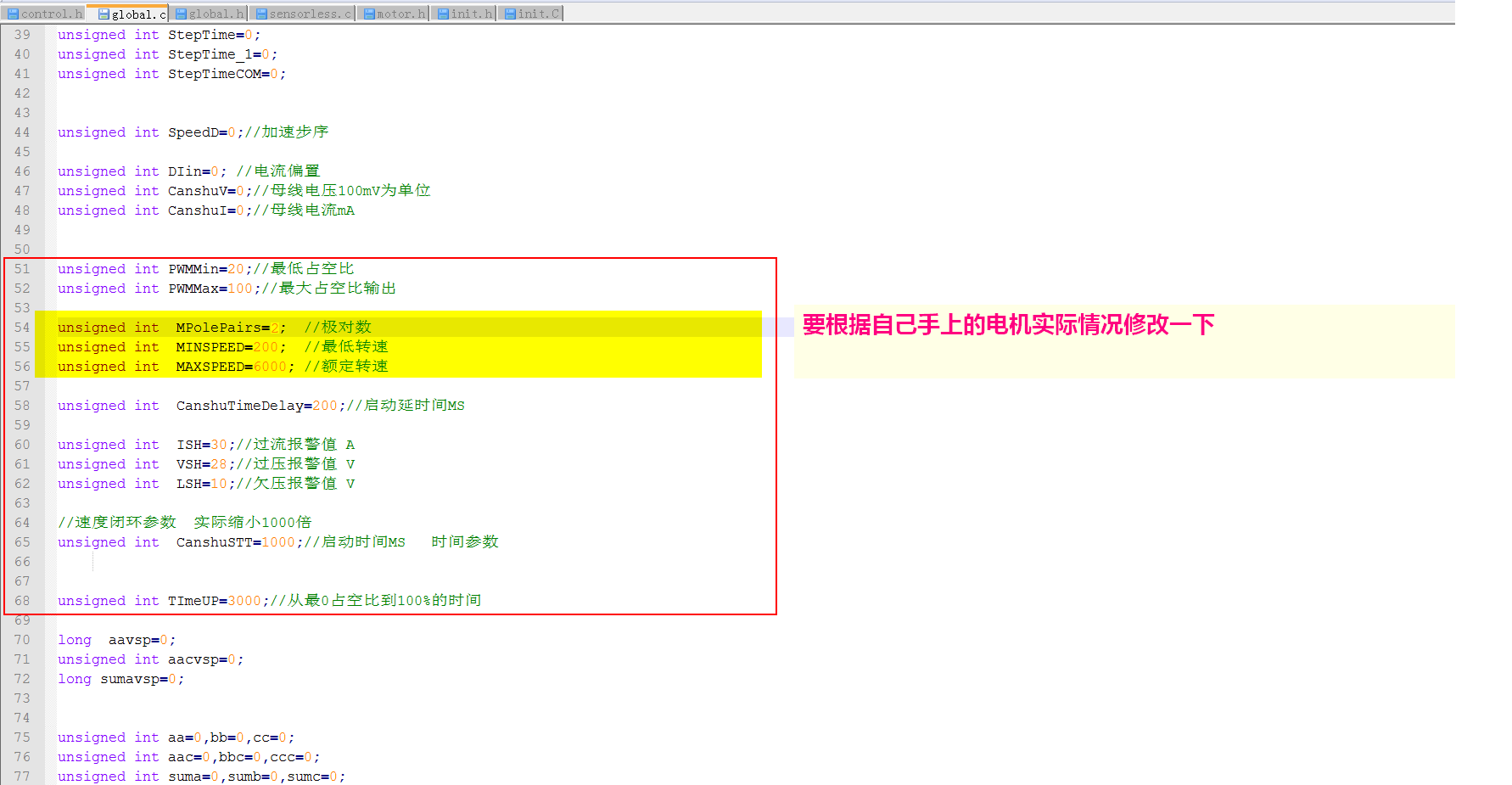Click the StepTimeCOM=0 declaration

(171, 74)
